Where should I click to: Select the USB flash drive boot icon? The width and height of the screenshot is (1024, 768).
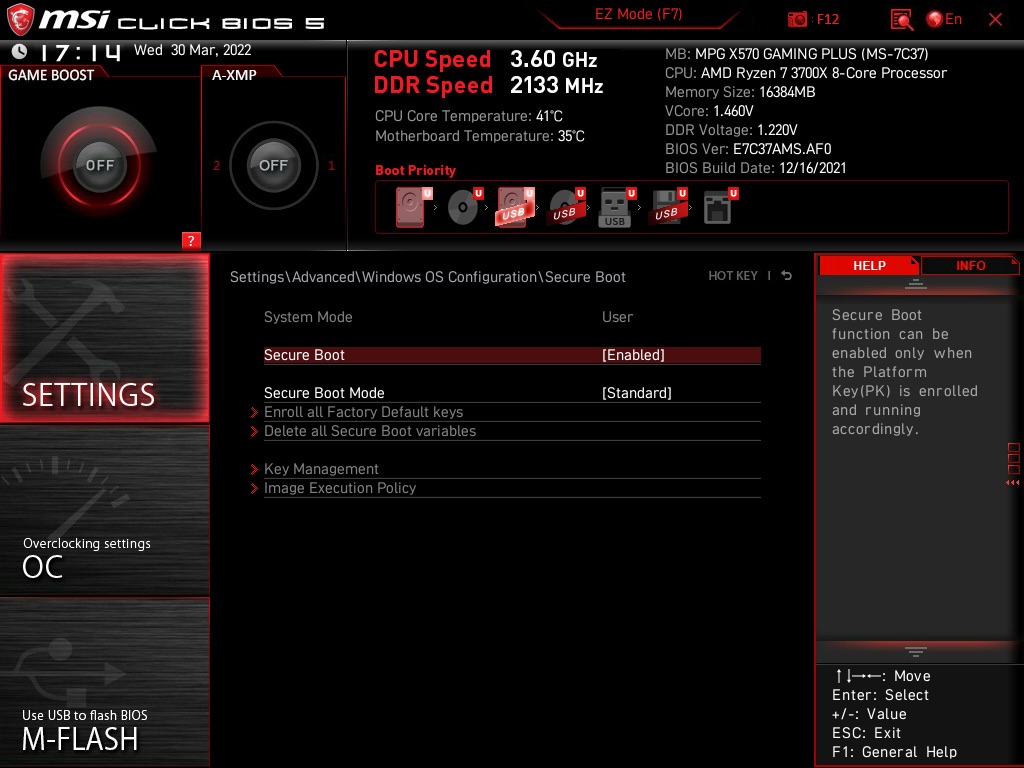point(615,206)
